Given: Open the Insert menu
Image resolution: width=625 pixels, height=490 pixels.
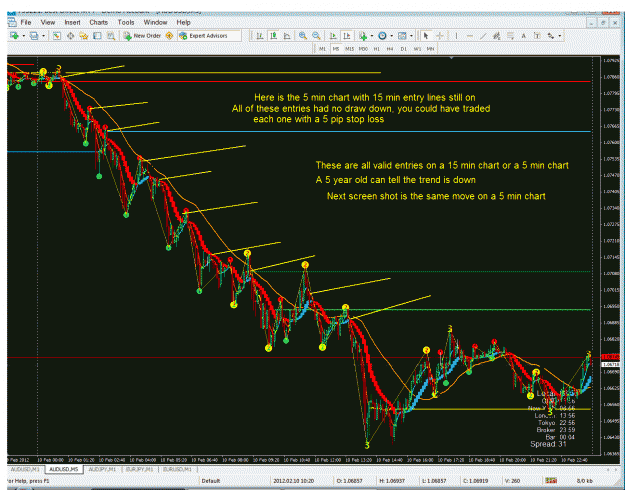Looking at the screenshot, I should (72, 22).
